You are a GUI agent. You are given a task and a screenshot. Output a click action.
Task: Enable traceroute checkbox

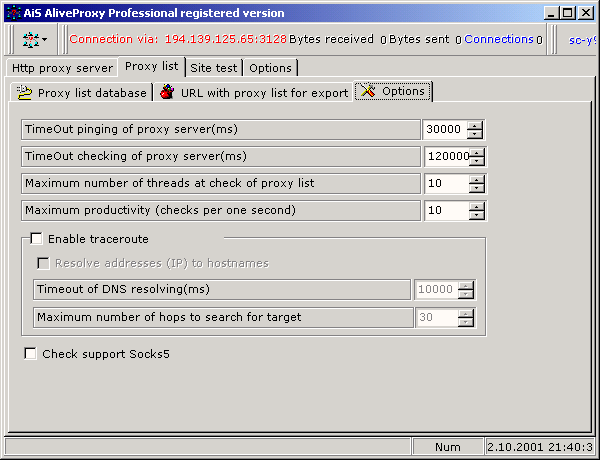pyautogui.click(x=36, y=239)
